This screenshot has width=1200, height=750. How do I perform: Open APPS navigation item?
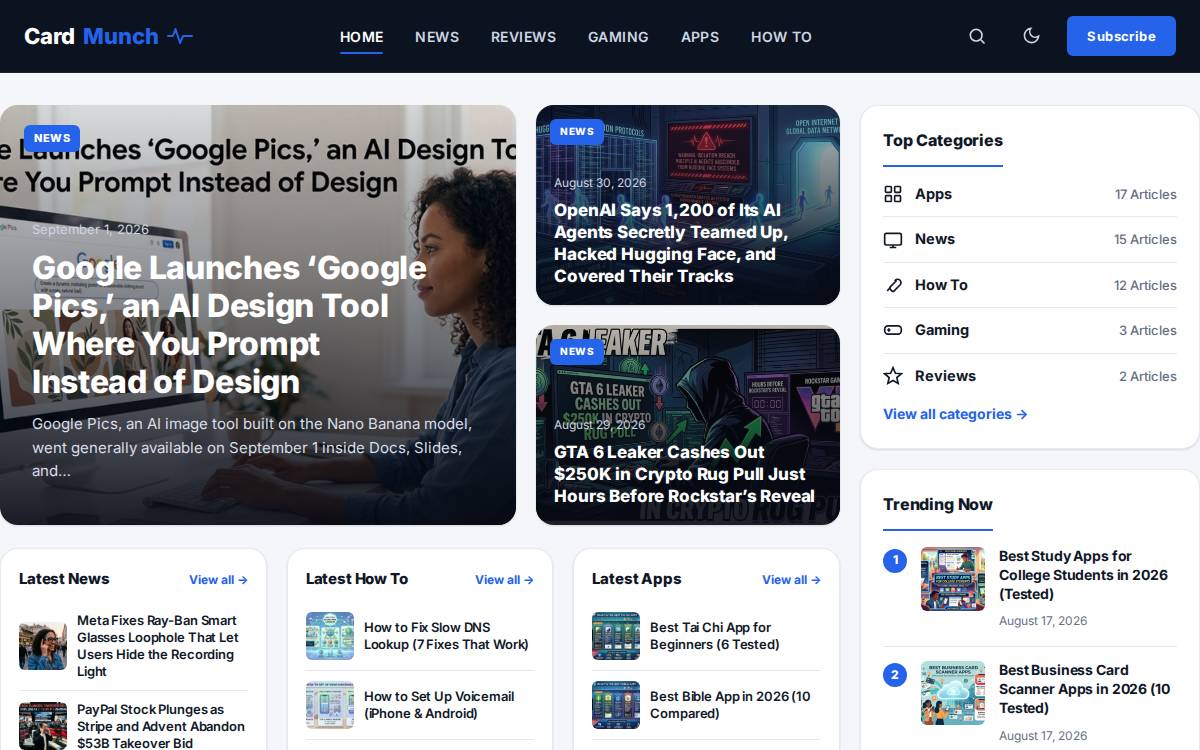pyautogui.click(x=700, y=37)
